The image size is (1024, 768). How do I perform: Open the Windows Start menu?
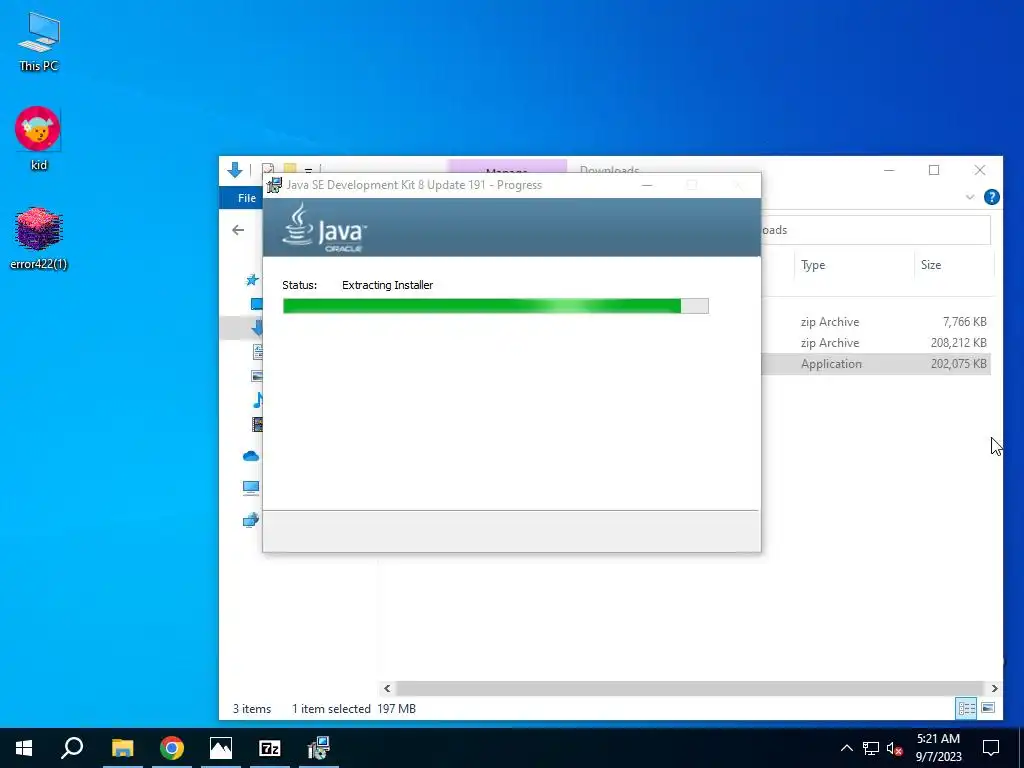click(x=24, y=748)
